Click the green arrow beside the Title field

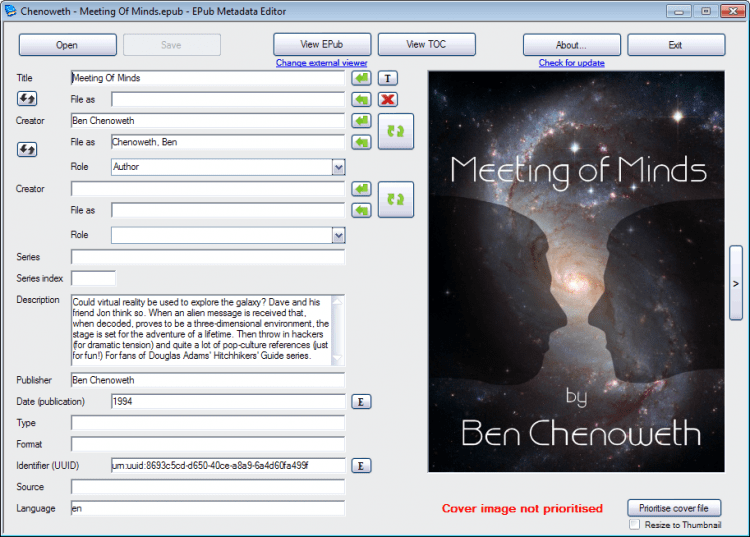tap(361, 78)
